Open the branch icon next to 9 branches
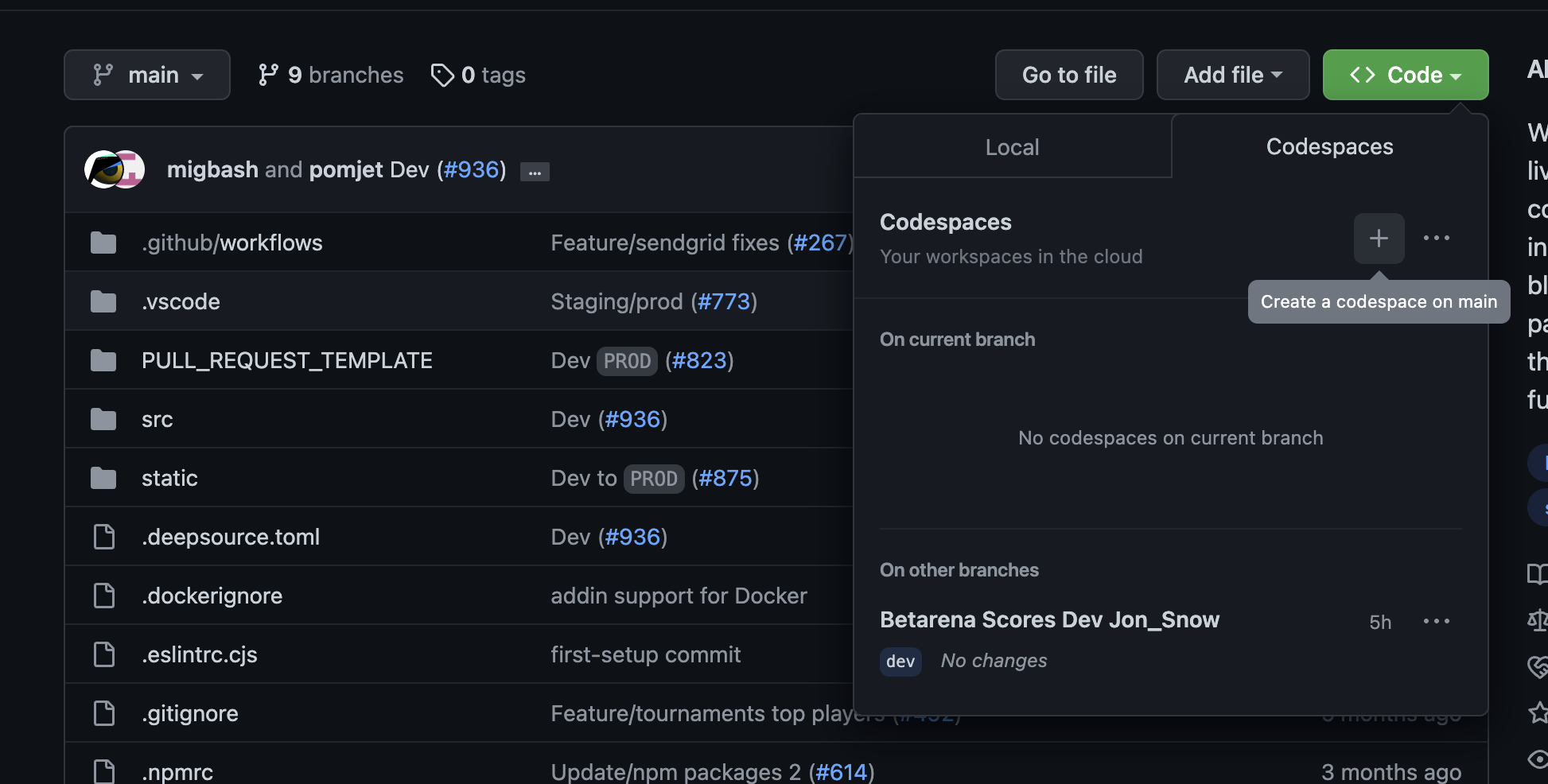 pyautogui.click(x=270, y=74)
